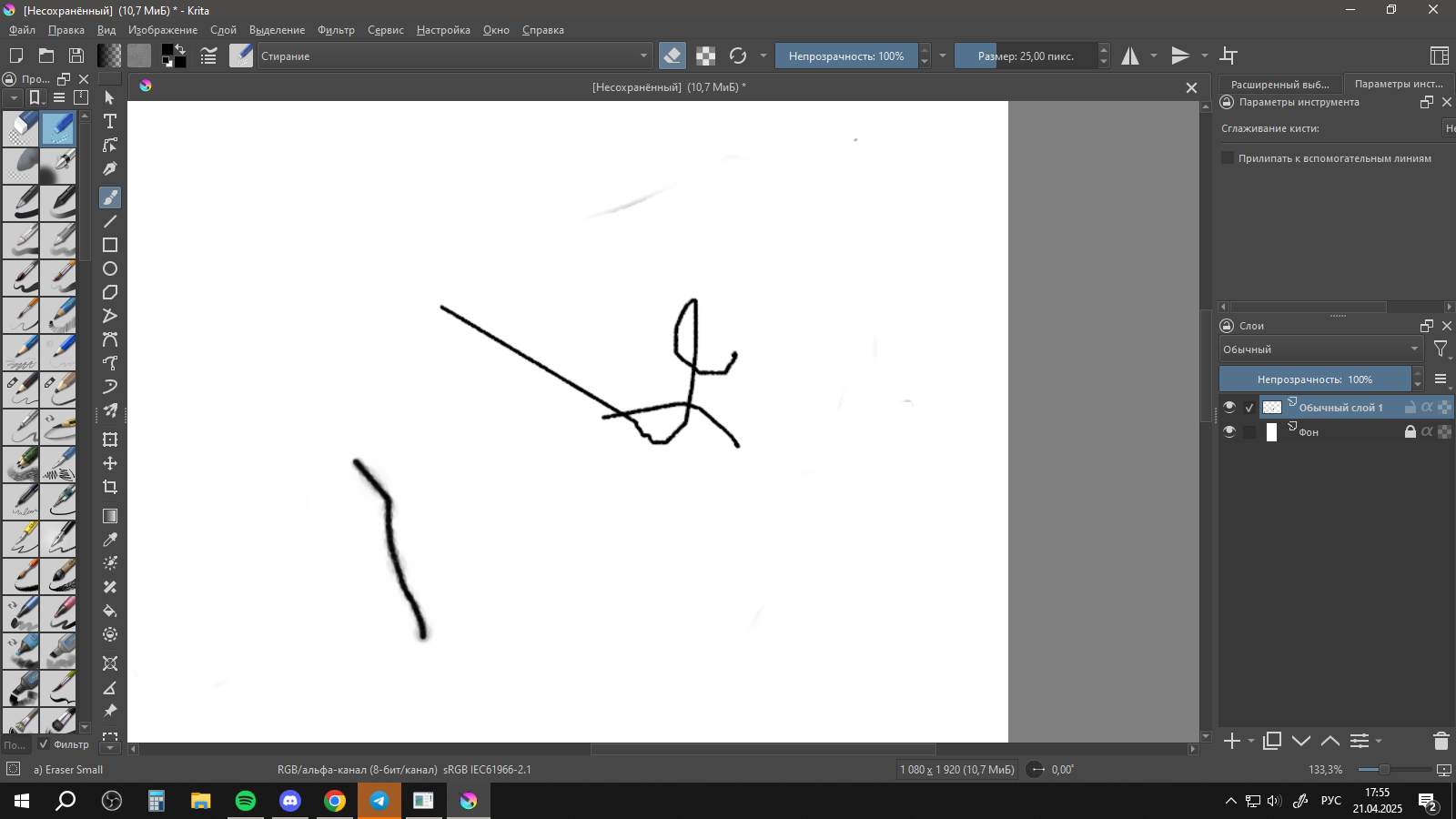The image size is (1456, 819).
Task: Open the fill gradients picker
Action: 109,56
